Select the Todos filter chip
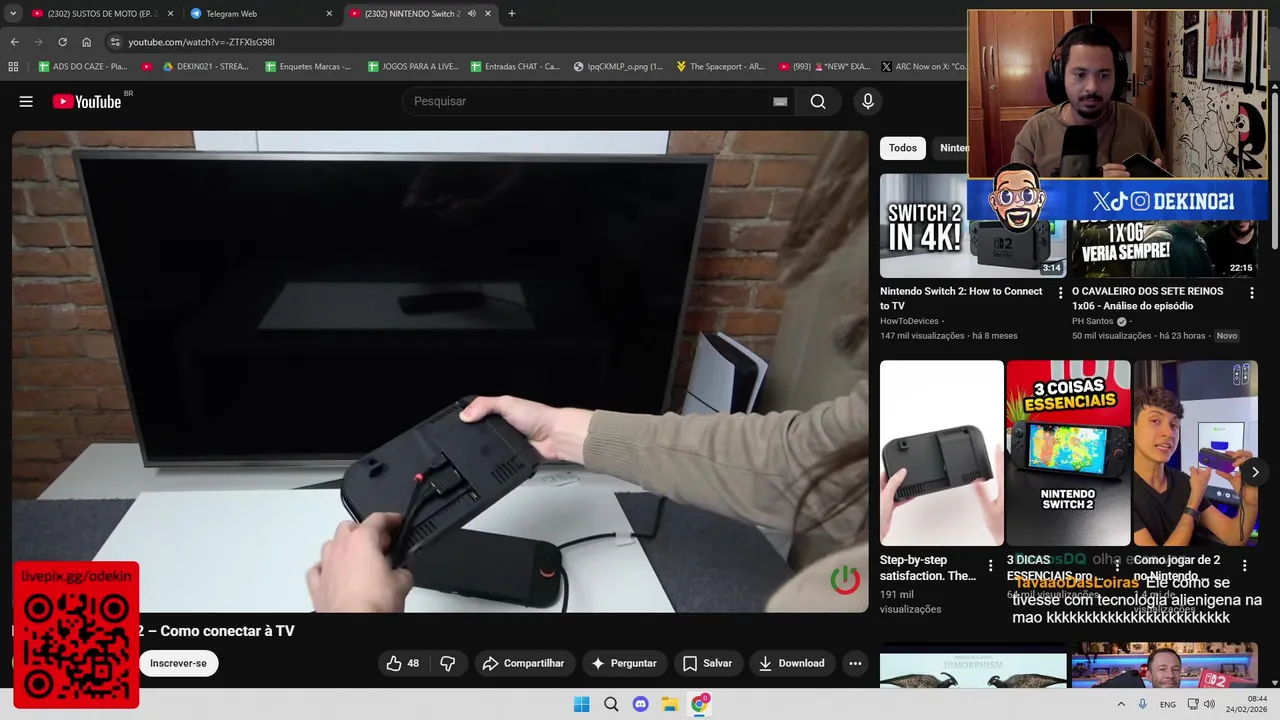Screen dimensions: 1280x720 [x=903, y=148]
